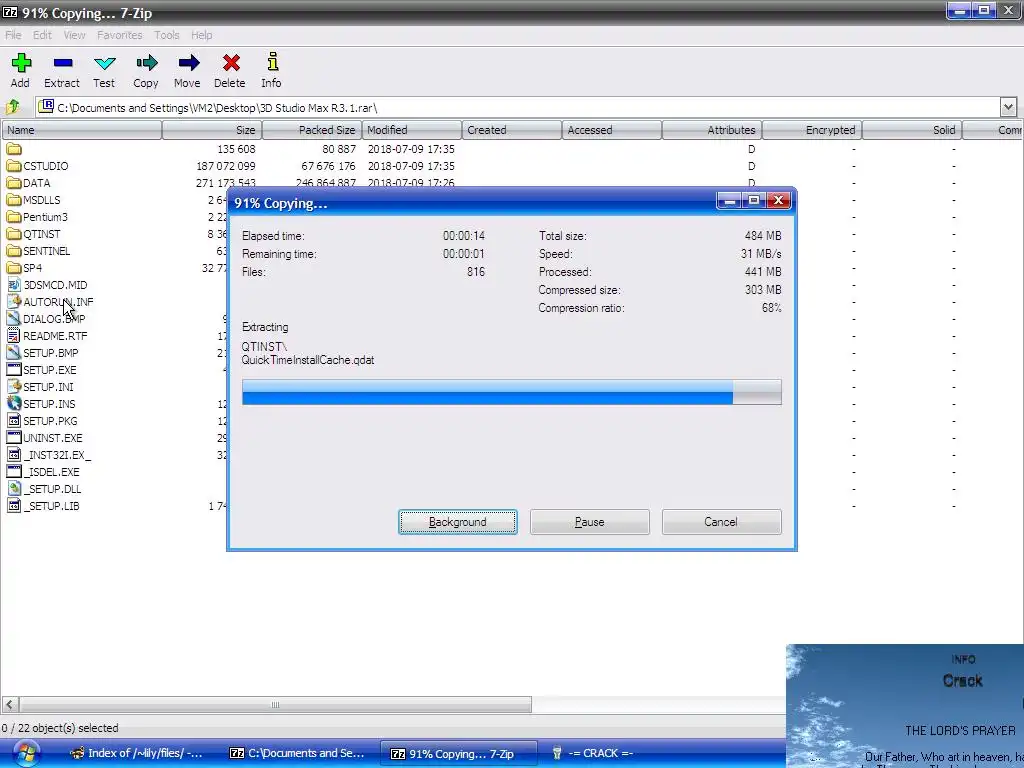The height and width of the screenshot is (768, 1024).
Task: Select the DATA folder icon
Action: 14,183
